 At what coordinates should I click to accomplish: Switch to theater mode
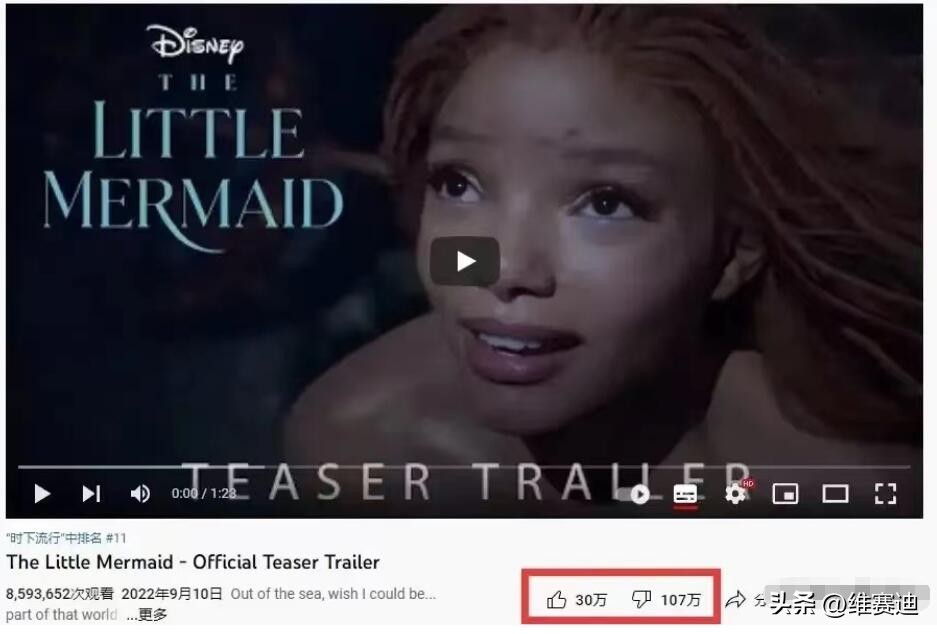tap(835, 494)
